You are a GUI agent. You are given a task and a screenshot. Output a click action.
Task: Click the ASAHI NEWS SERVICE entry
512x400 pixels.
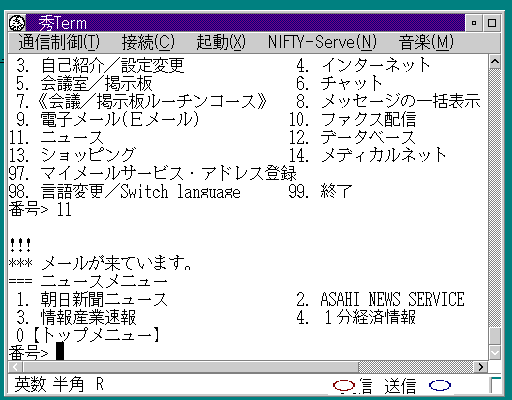(392, 299)
